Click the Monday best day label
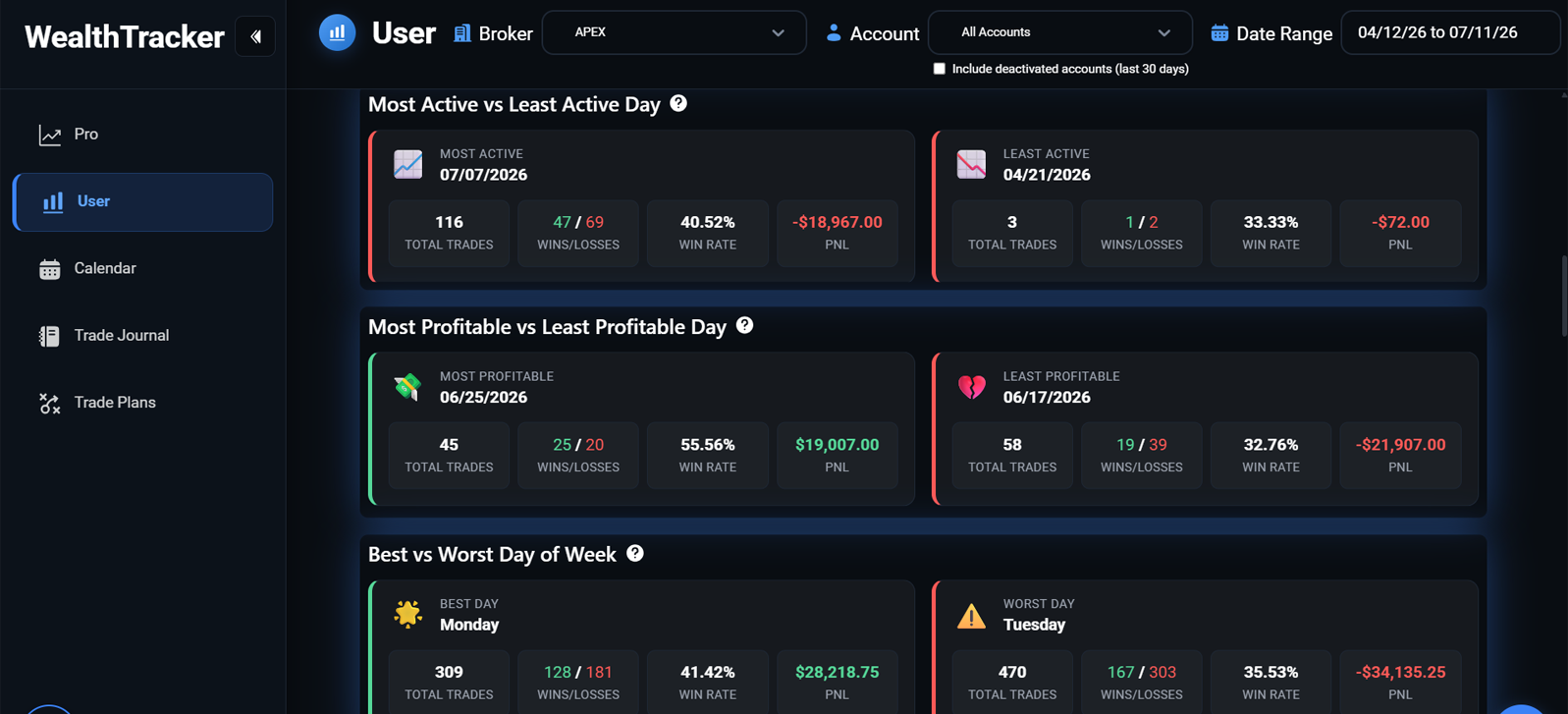The image size is (1568, 714). pyautogui.click(x=469, y=625)
